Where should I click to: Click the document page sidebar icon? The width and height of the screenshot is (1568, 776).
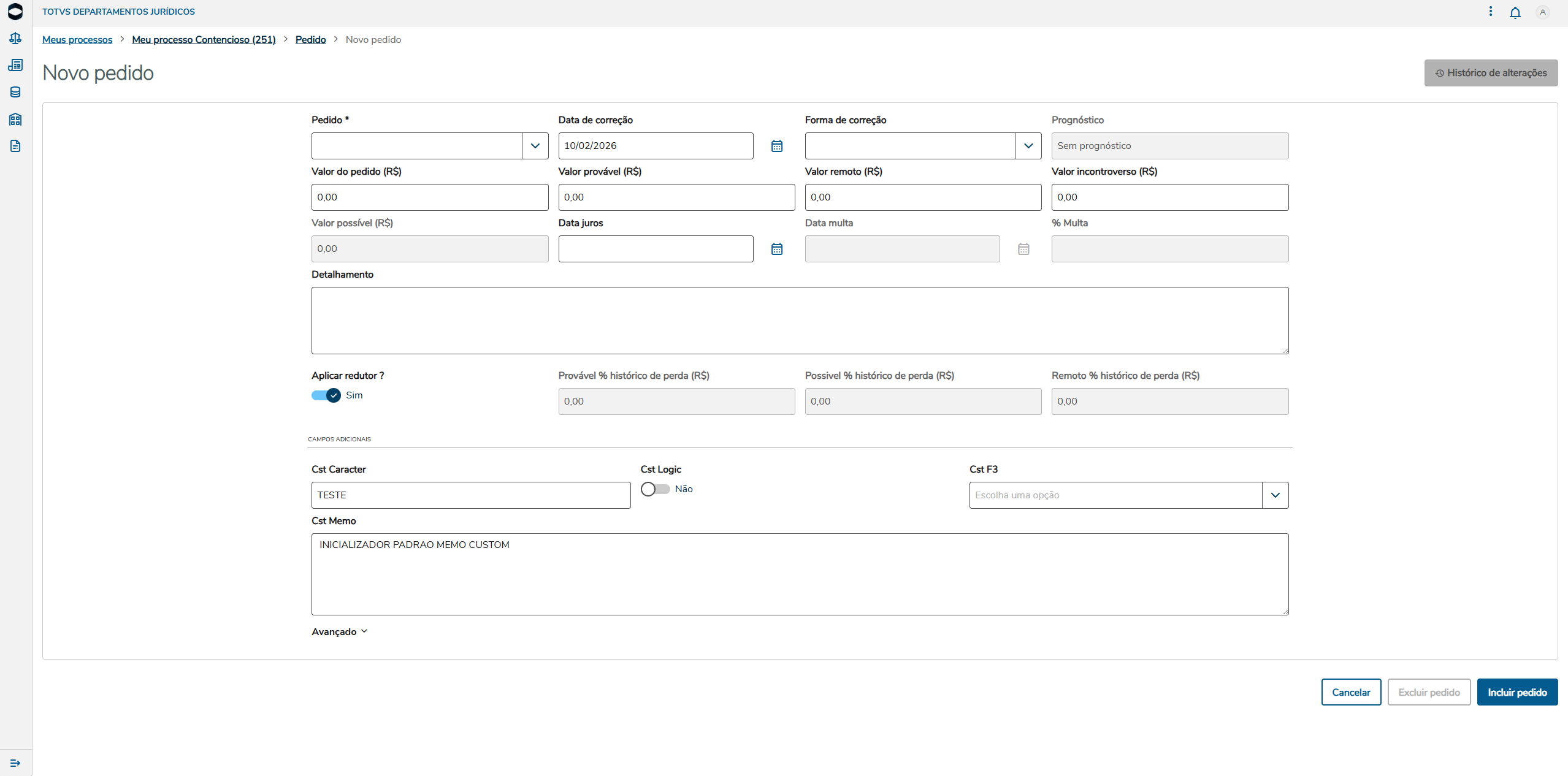point(15,146)
